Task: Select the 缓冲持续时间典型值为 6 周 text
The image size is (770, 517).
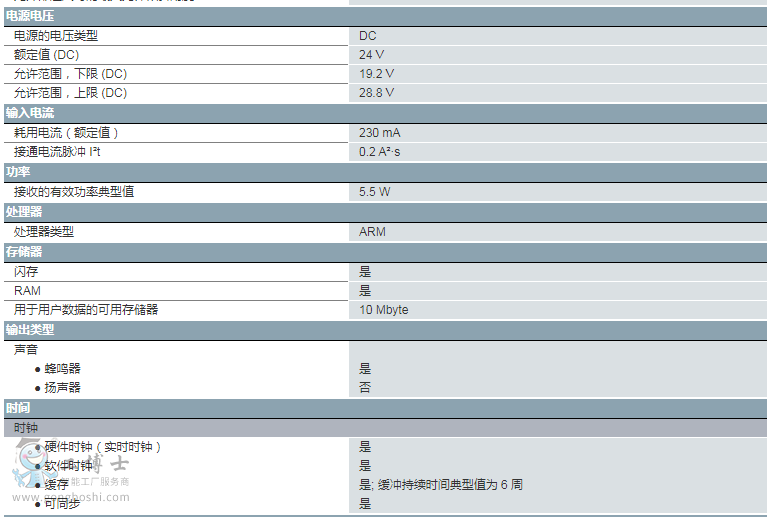Action: pyautogui.click(x=450, y=485)
